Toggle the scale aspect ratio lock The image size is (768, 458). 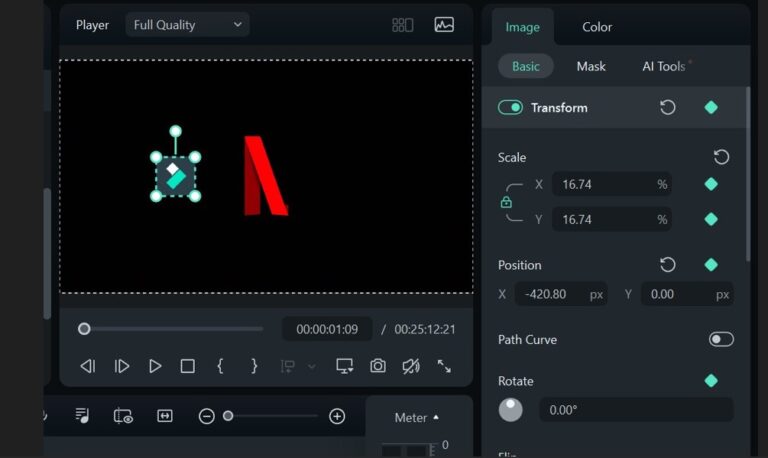click(x=506, y=202)
